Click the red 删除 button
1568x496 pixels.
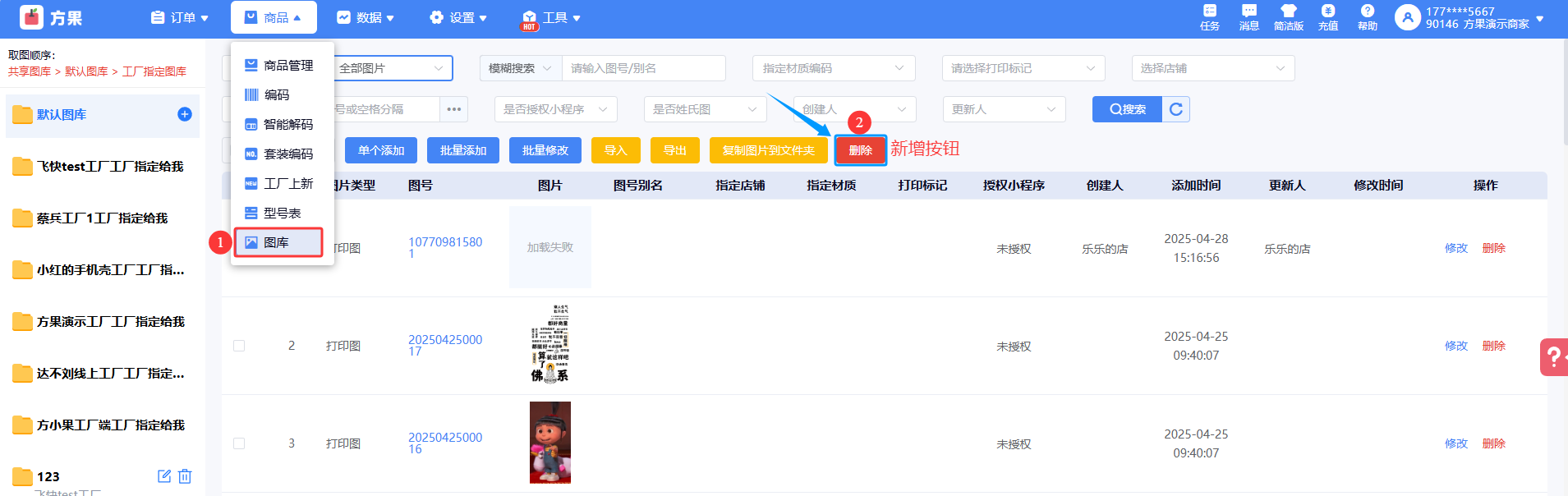click(x=860, y=150)
